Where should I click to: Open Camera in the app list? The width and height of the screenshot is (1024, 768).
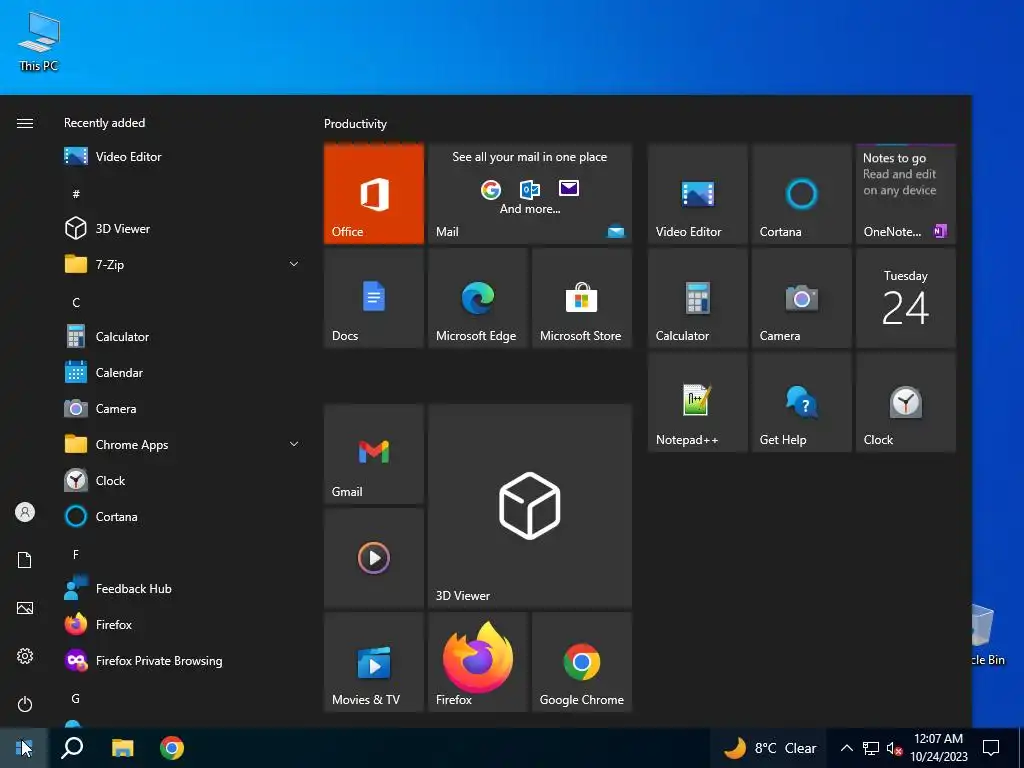point(183,409)
